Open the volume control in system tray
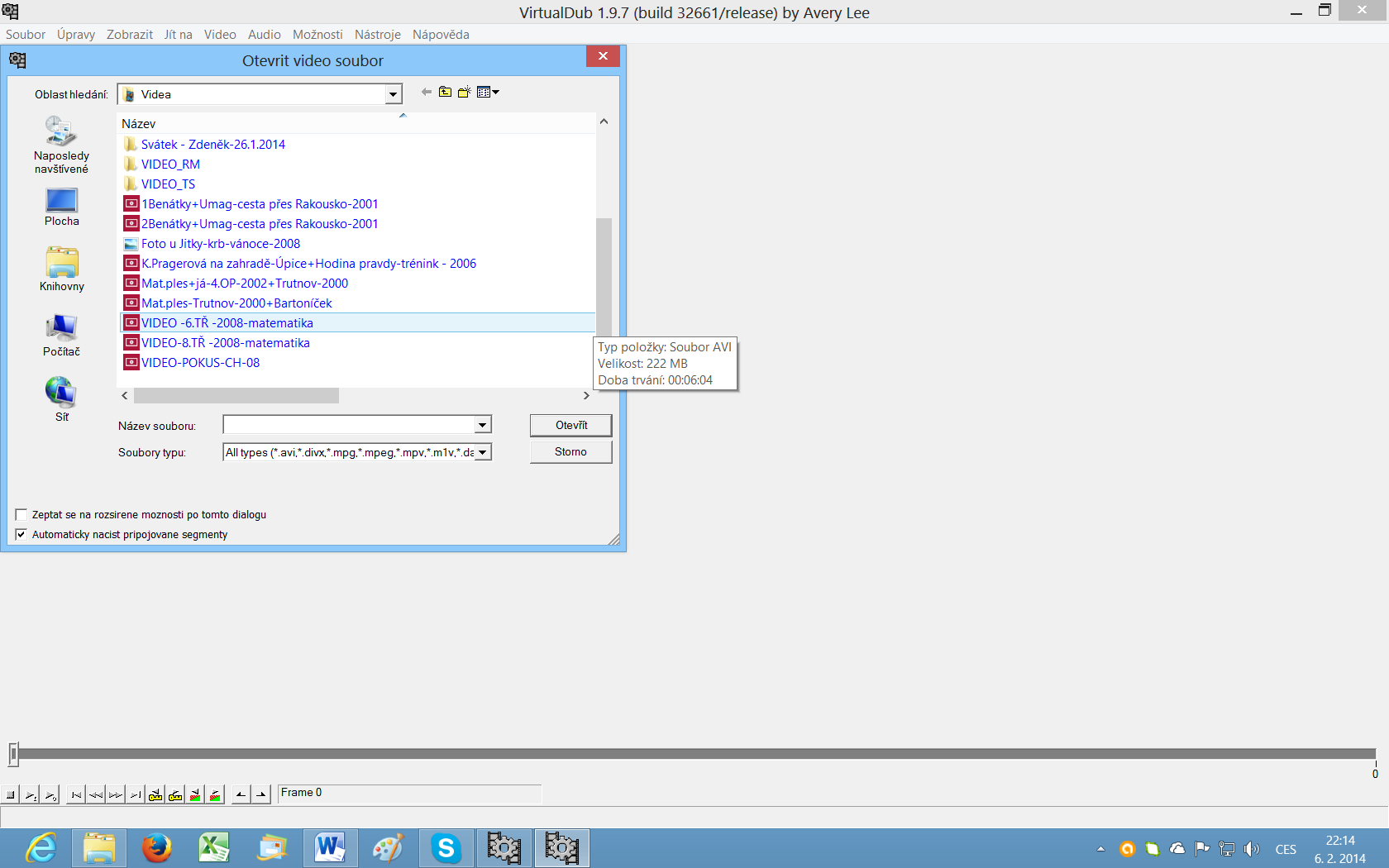The image size is (1389, 868). pos(1252,849)
